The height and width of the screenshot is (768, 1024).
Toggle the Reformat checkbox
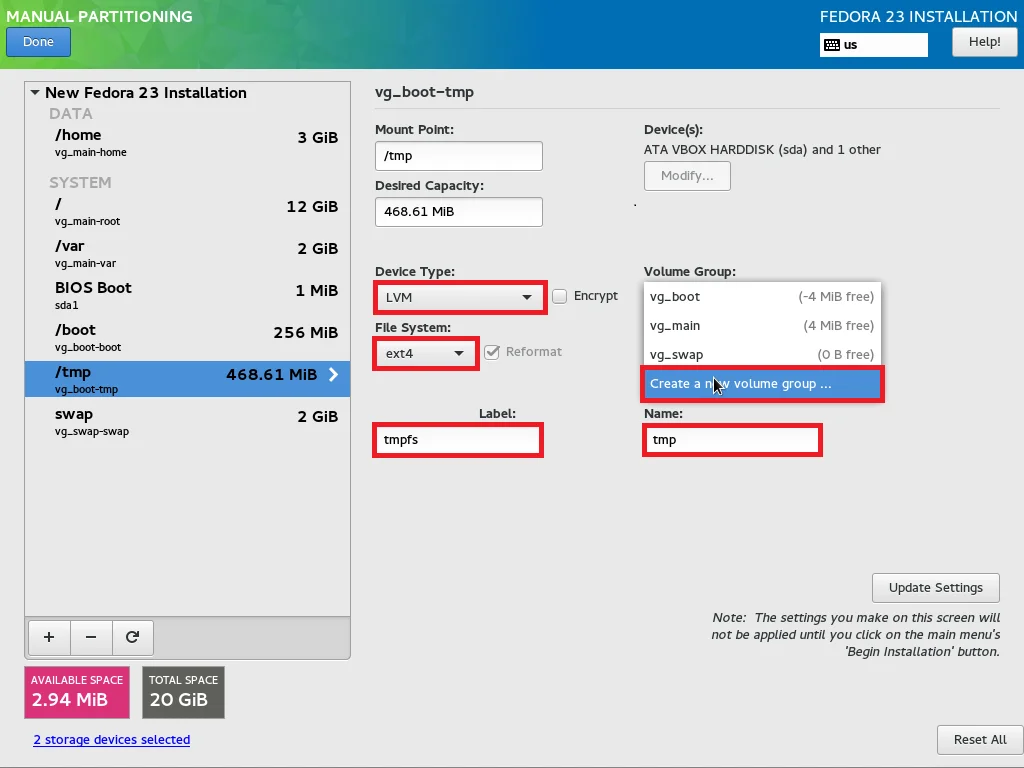492,353
